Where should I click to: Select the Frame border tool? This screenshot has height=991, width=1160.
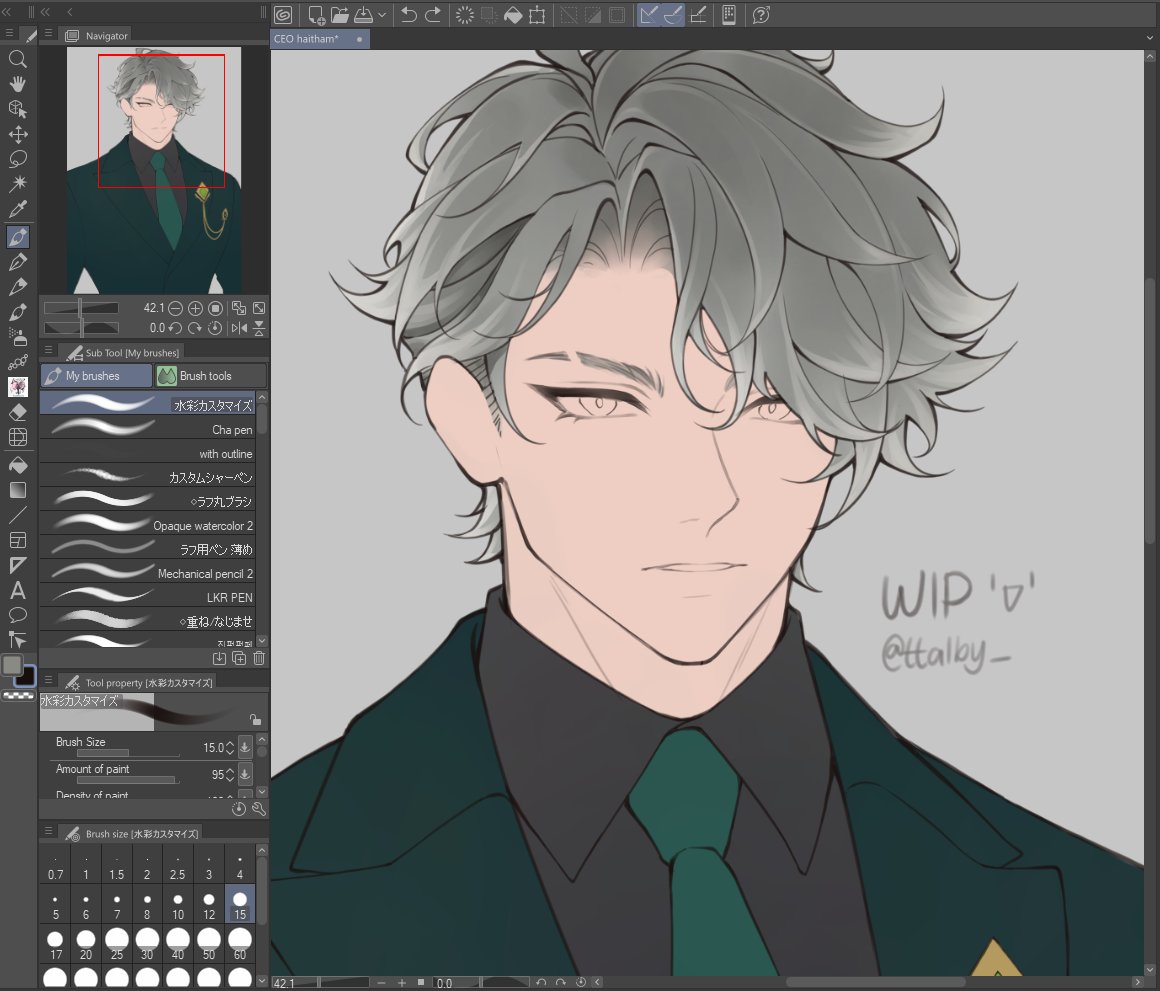tap(18, 541)
